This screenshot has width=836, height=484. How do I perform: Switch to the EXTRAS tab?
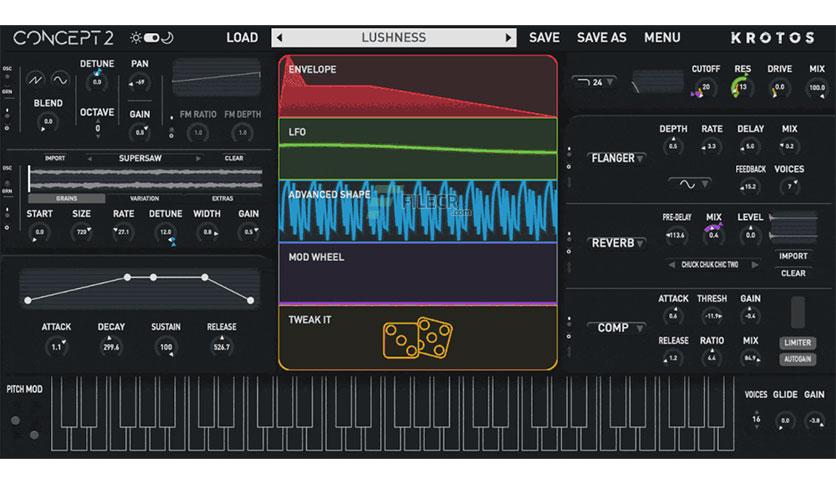click(x=222, y=198)
